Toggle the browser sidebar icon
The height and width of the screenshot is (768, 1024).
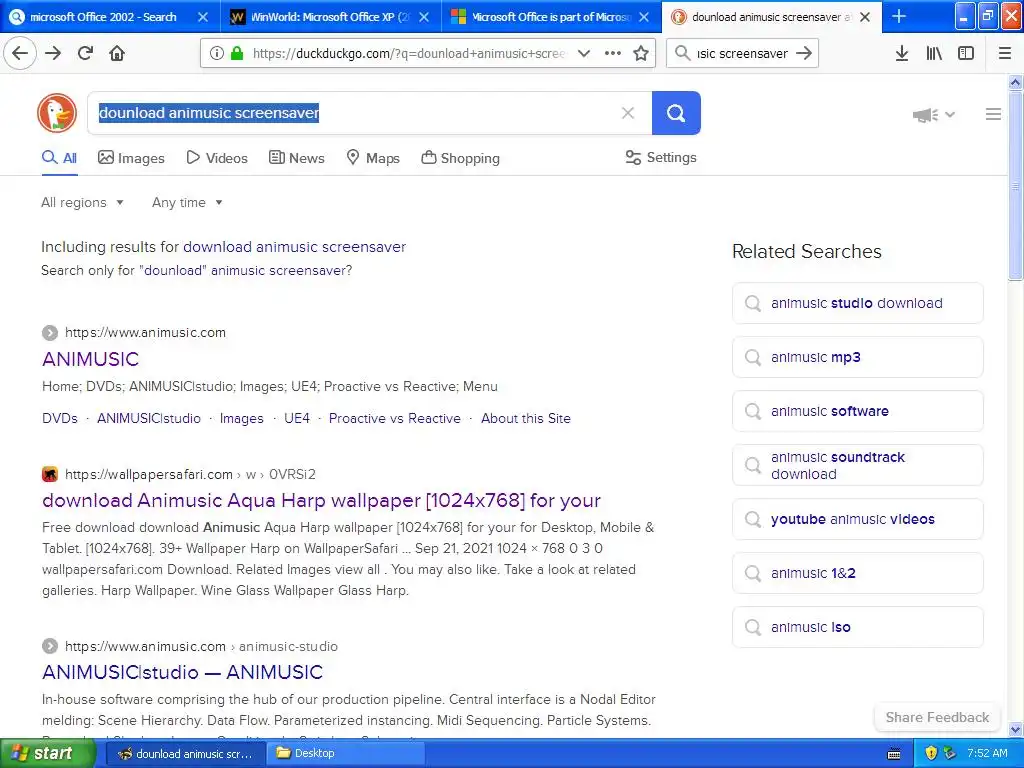[x=966, y=53]
